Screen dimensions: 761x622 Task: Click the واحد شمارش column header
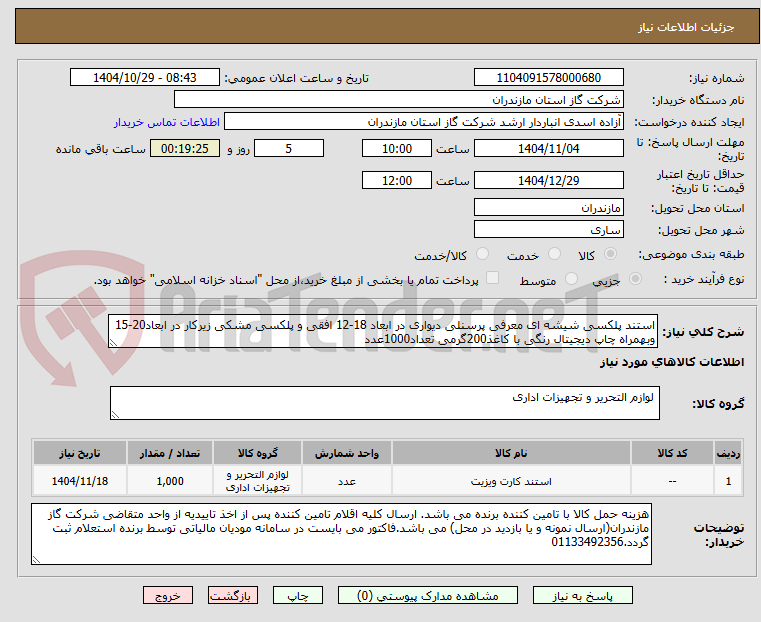click(x=347, y=453)
